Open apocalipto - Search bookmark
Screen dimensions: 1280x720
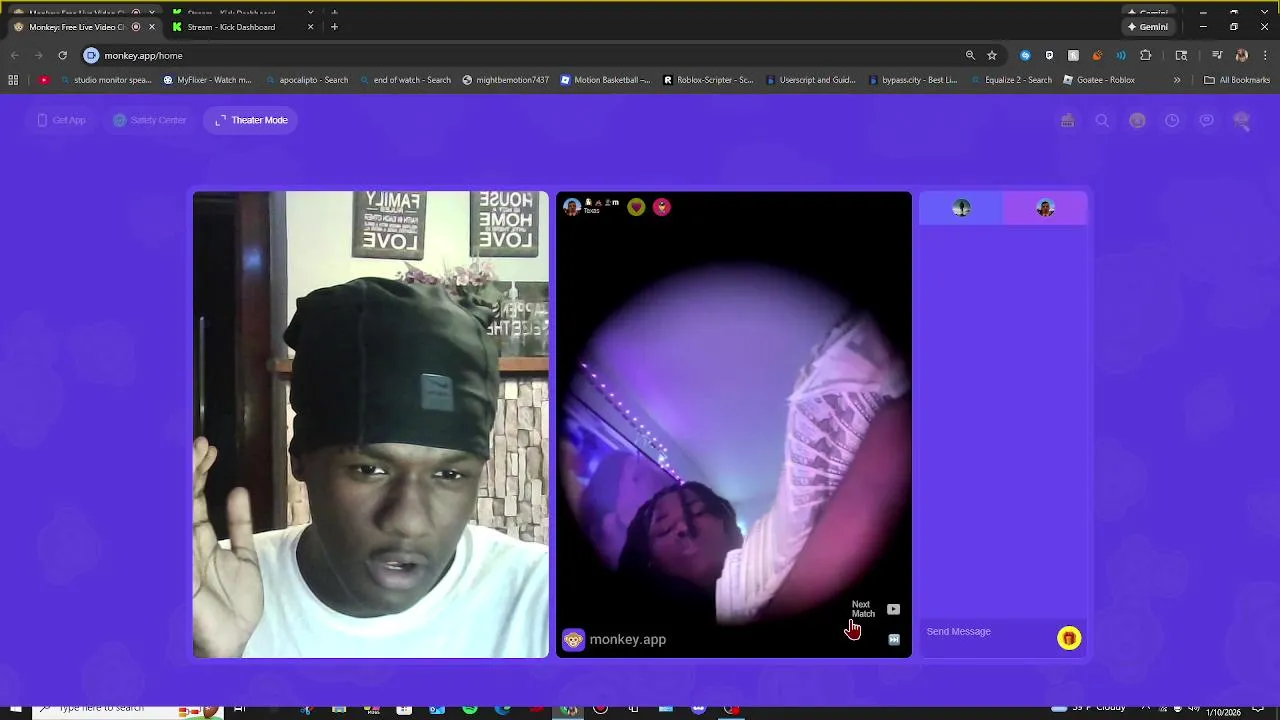point(307,80)
